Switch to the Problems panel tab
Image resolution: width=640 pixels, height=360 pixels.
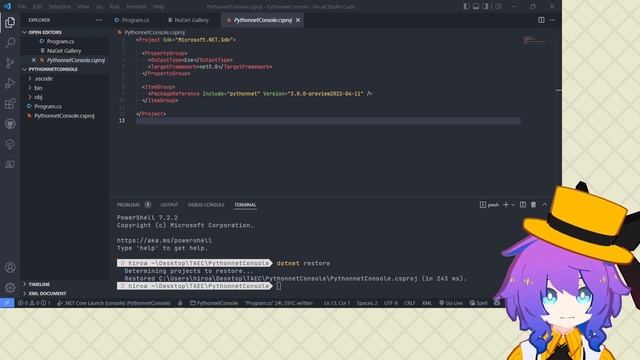(133, 204)
